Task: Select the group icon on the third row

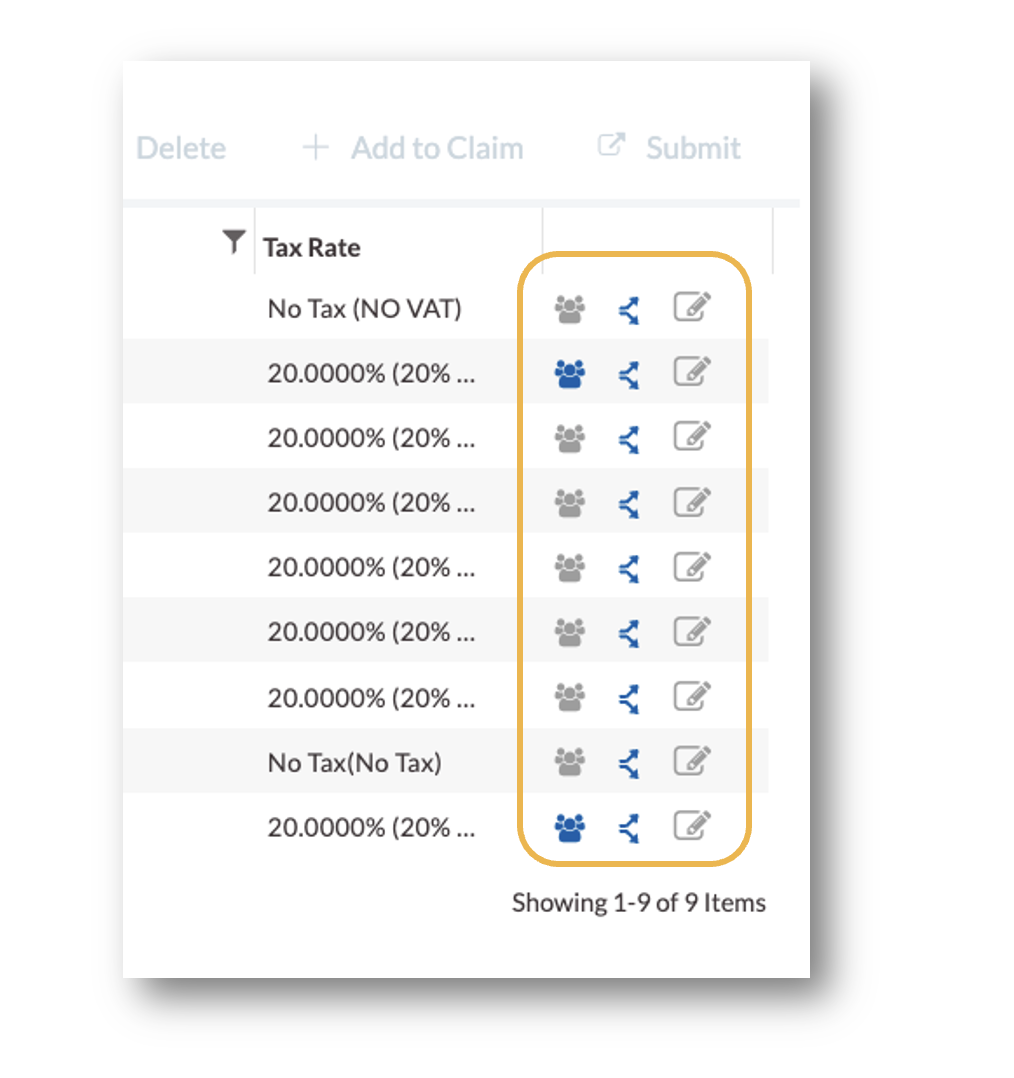Action: coord(568,437)
